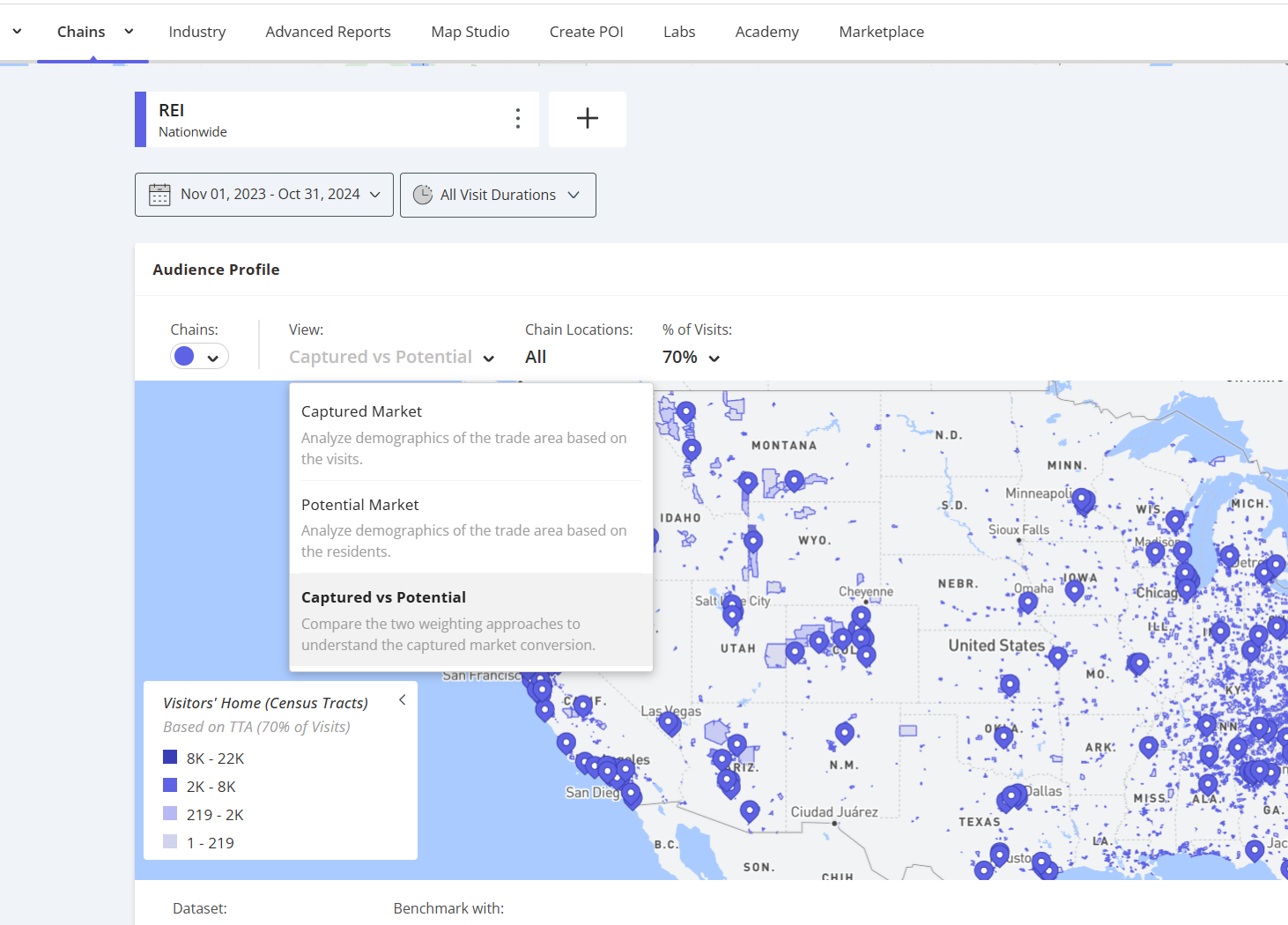Click the Chain Locations 'All' value
Viewport: 1288px width, 925px height.
536,357
